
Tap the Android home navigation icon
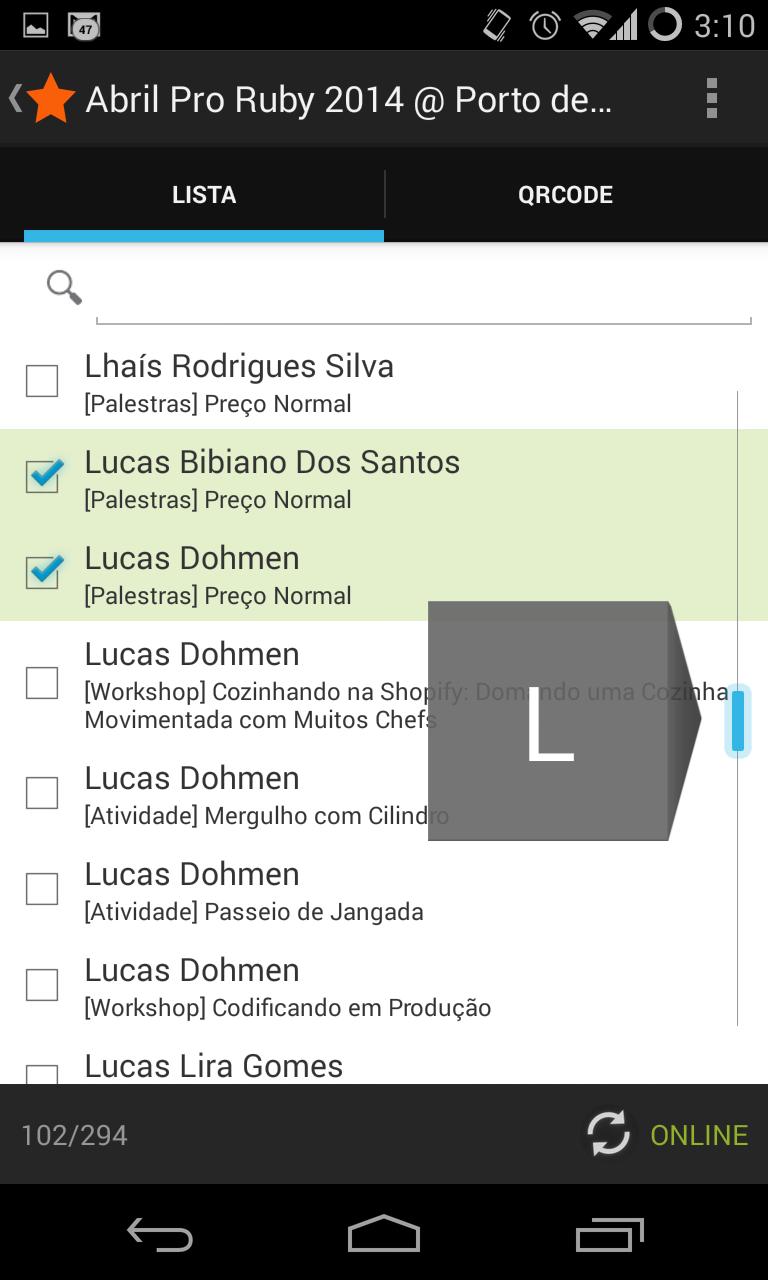pos(384,1235)
